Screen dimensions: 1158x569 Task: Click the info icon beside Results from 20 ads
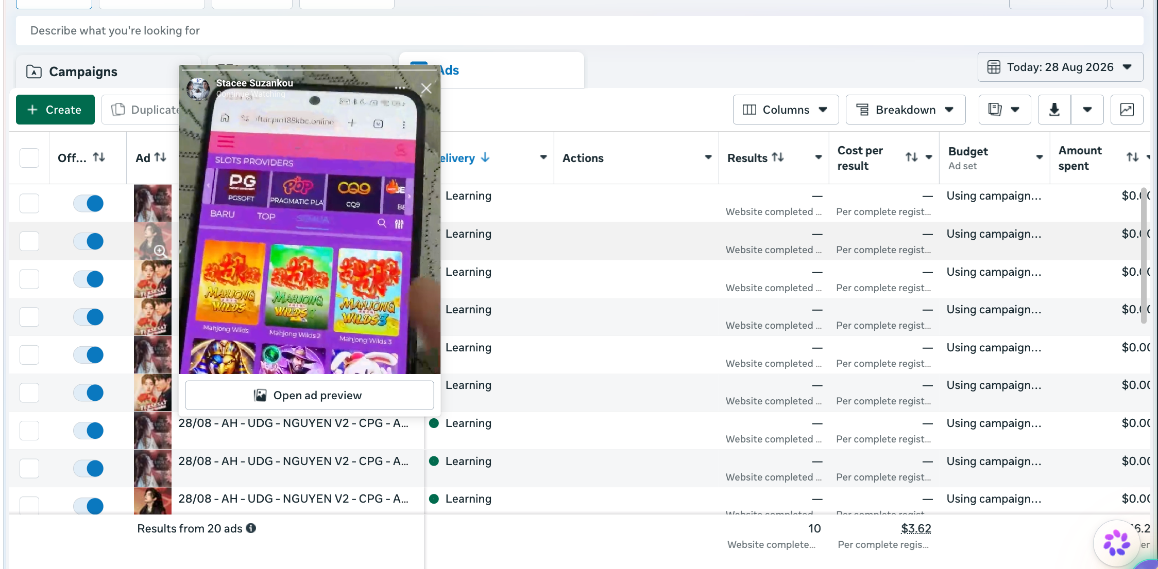pyautogui.click(x=251, y=528)
